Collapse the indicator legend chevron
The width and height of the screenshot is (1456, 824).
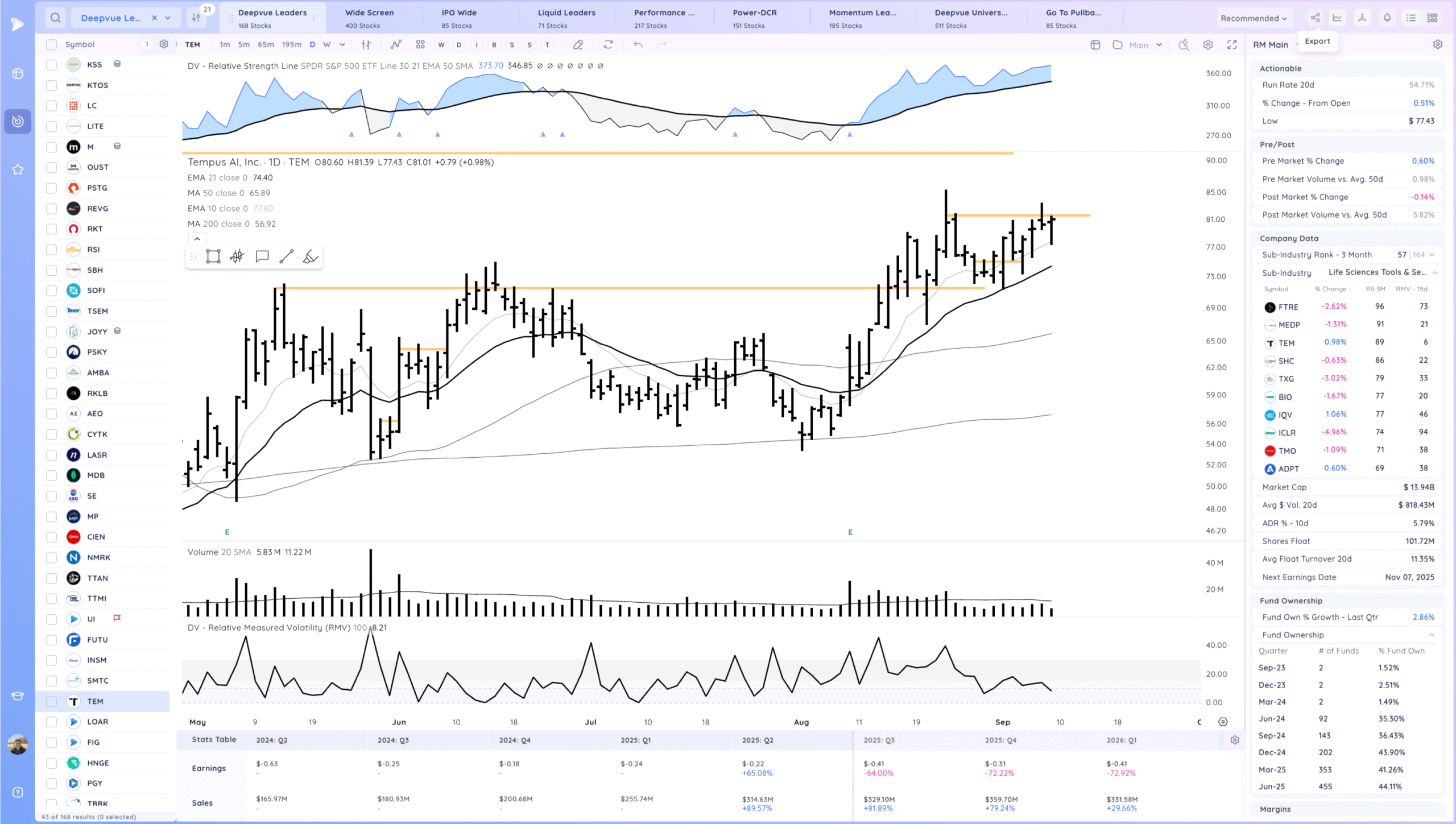pyautogui.click(x=197, y=239)
